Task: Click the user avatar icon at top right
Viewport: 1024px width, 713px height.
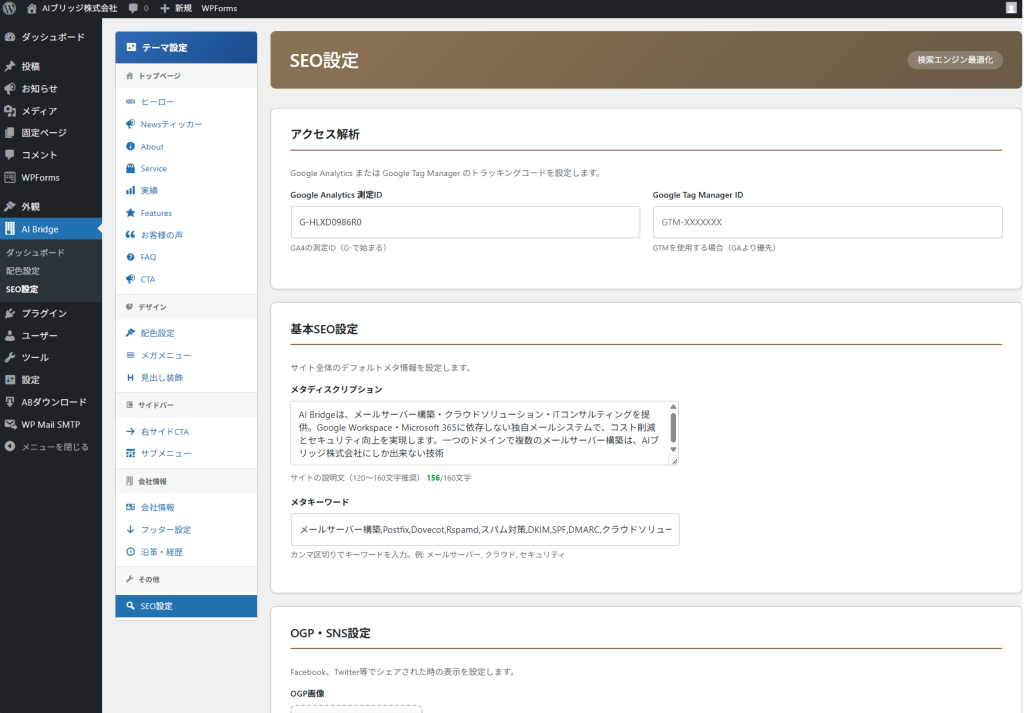Action: [1010, 8]
